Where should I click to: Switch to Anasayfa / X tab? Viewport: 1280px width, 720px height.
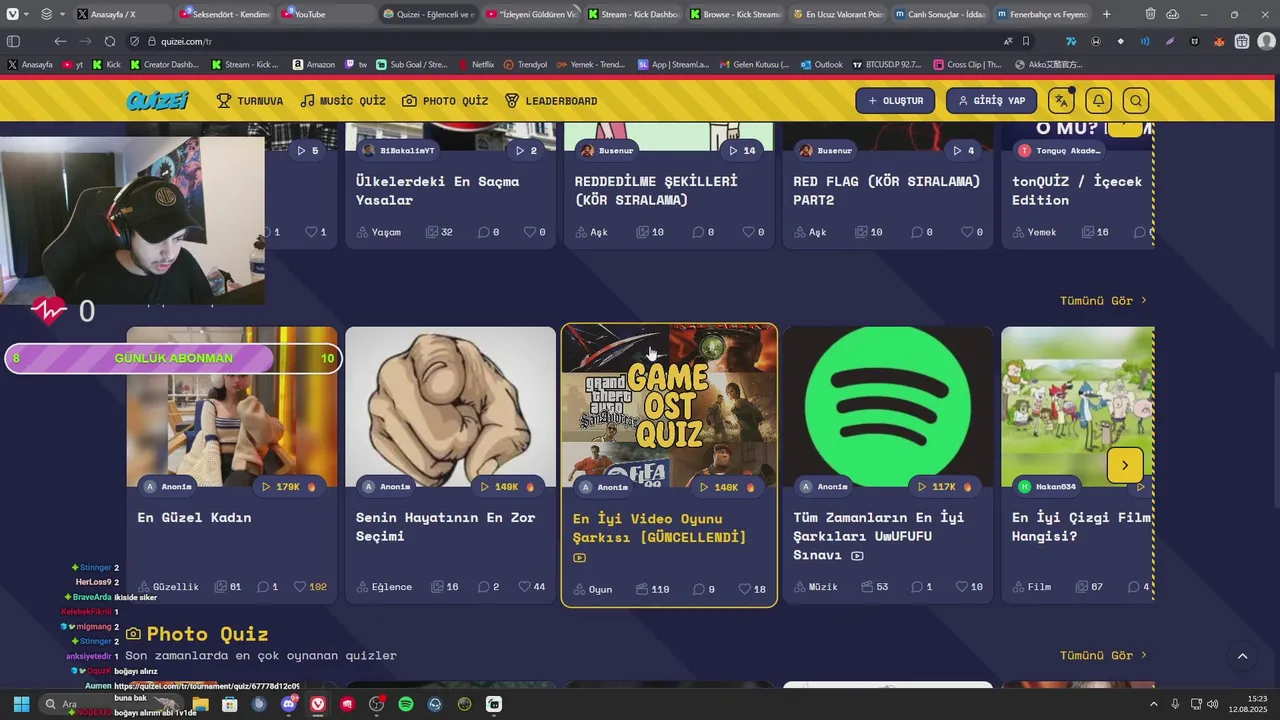point(123,14)
